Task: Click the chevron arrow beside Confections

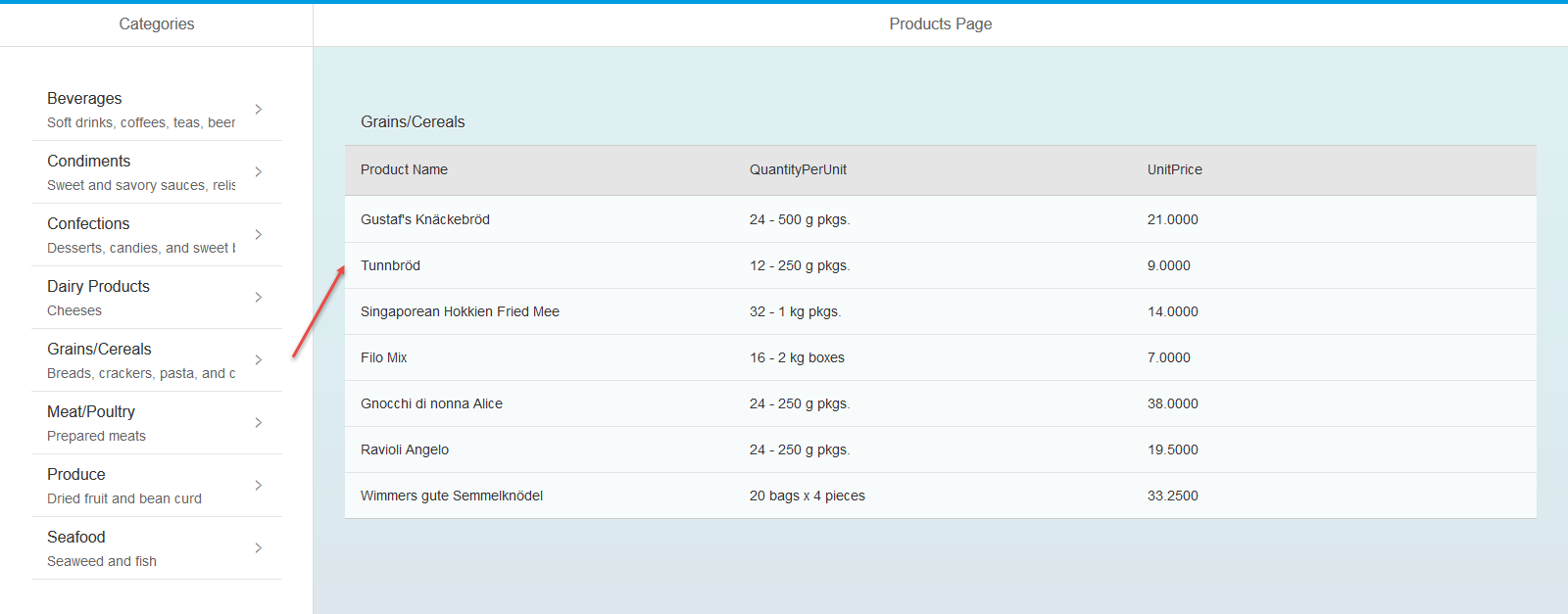Action: pos(259,234)
